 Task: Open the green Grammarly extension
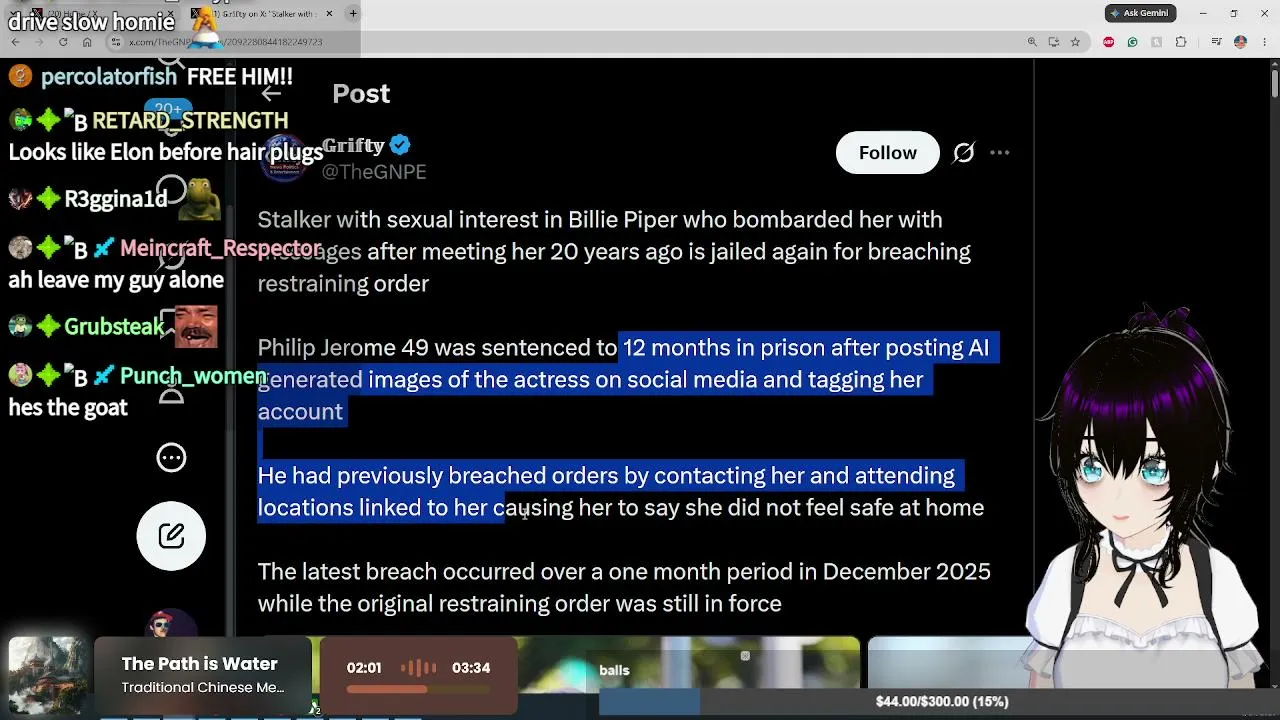click(1132, 42)
